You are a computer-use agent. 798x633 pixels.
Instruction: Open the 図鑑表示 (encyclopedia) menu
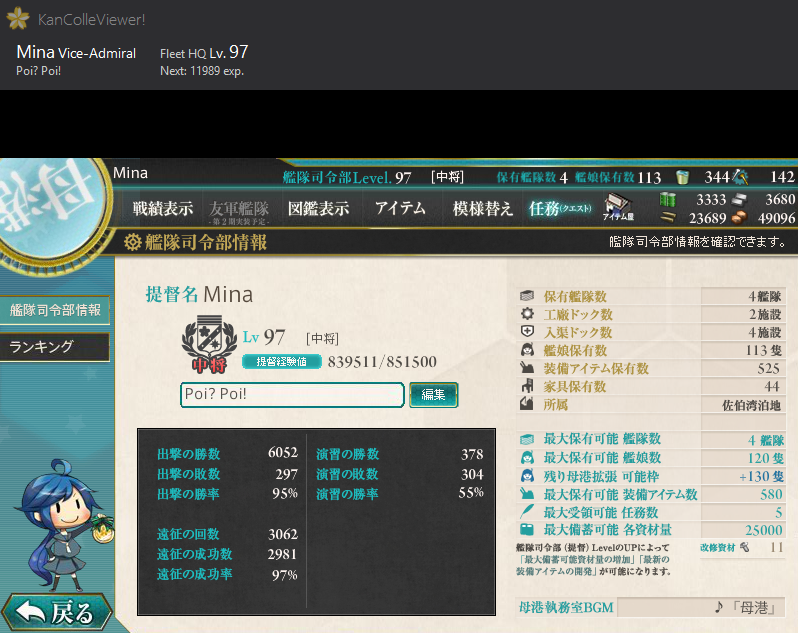click(x=319, y=208)
